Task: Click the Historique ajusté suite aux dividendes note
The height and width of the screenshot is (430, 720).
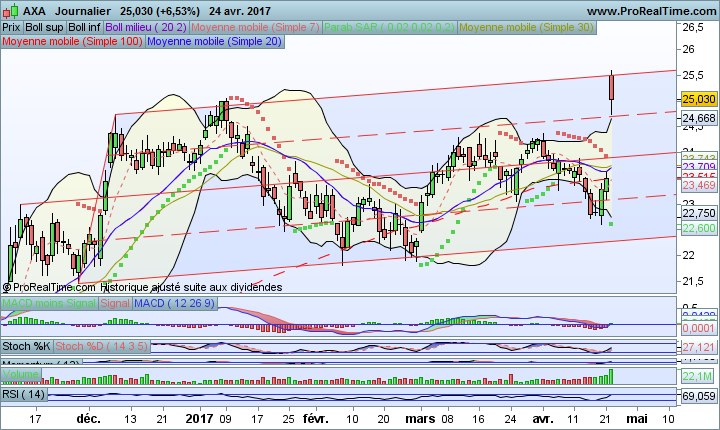Action: (x=191, y=287)
